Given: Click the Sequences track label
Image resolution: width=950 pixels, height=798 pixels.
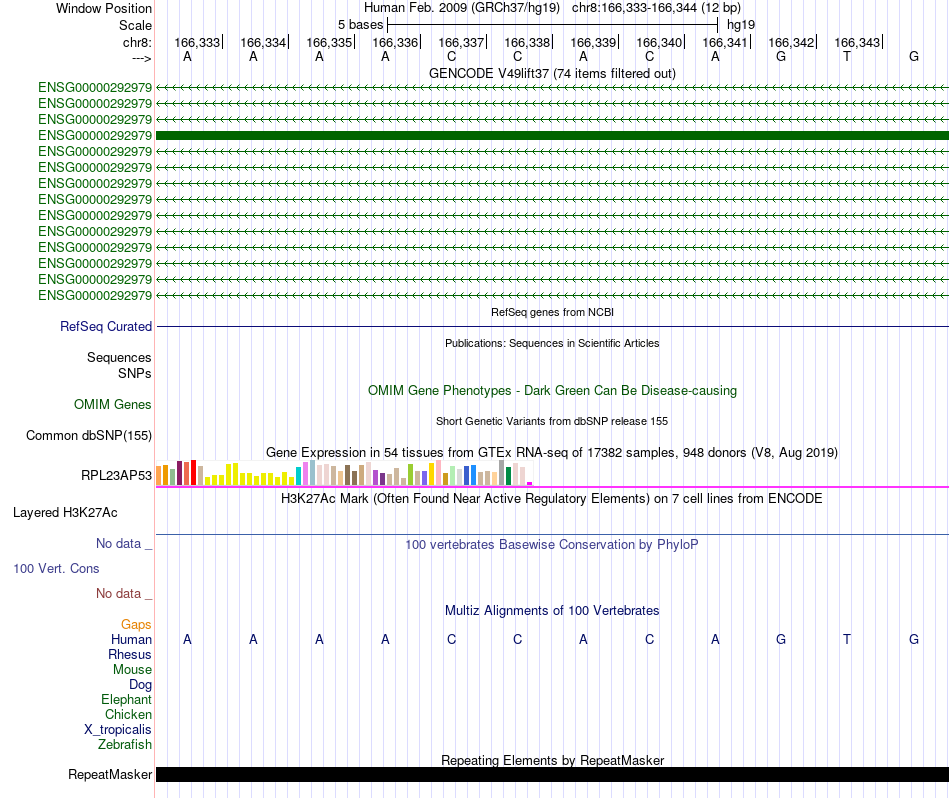Looking at the screenshot, I should pos(119,357).
